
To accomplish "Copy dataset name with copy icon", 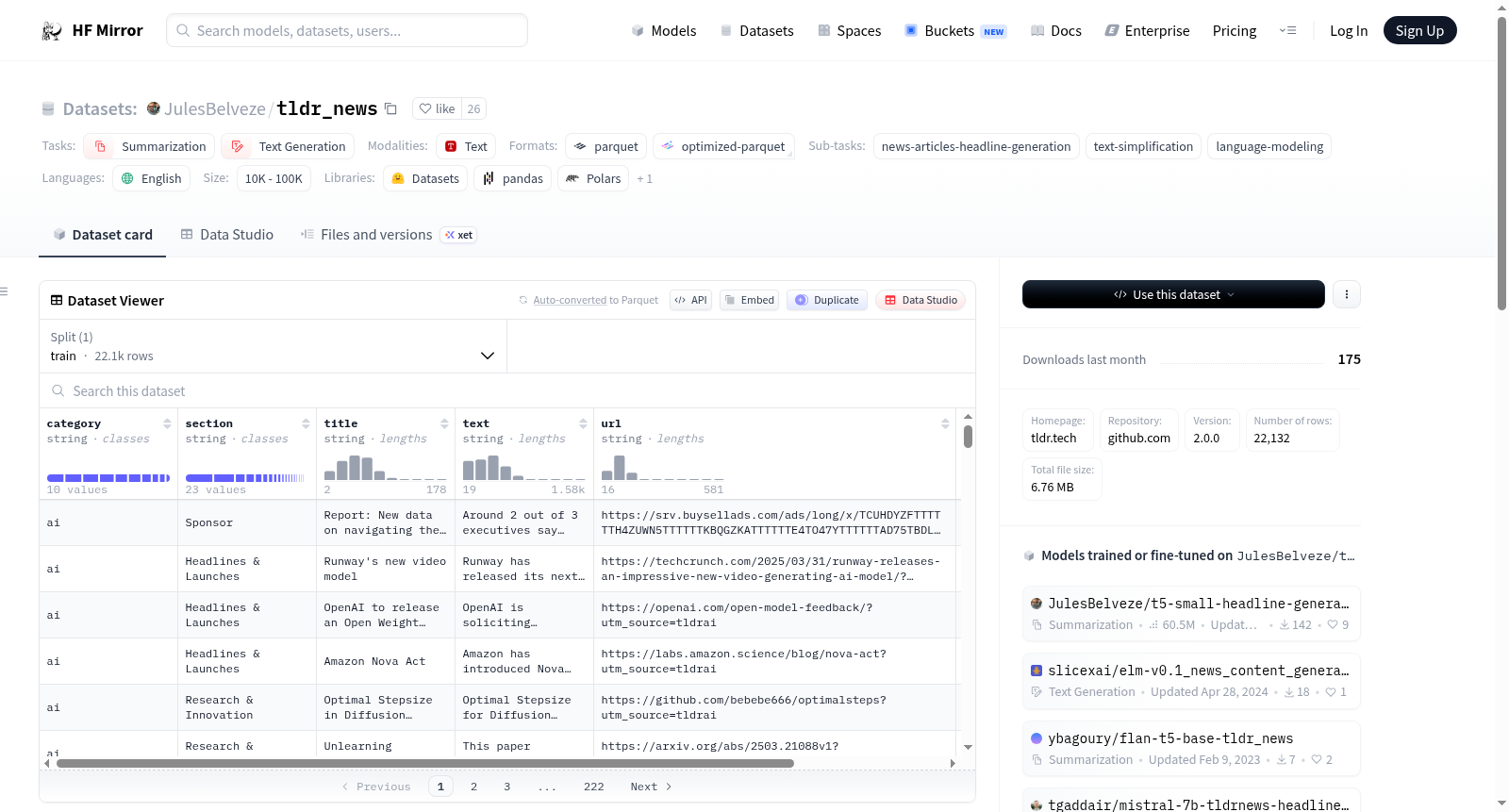I will 390,108.
